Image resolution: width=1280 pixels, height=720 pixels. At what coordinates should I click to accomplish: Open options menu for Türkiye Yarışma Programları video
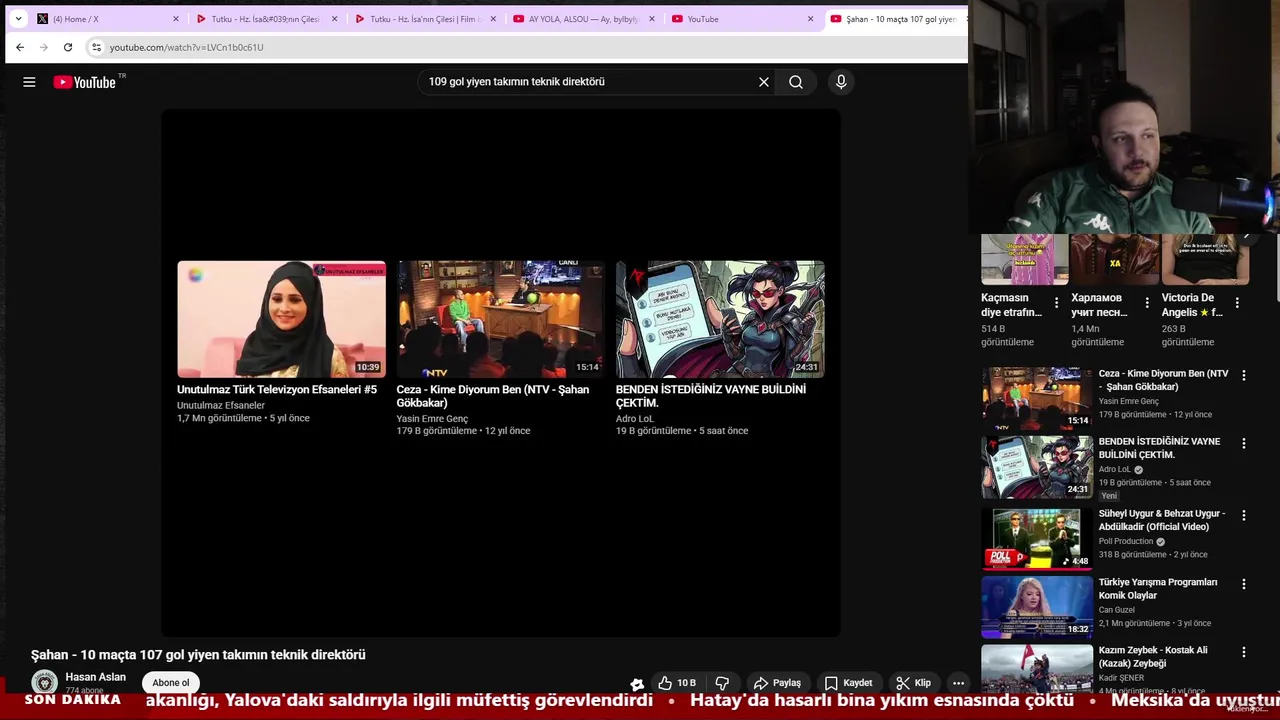[x=1244, y=584]
